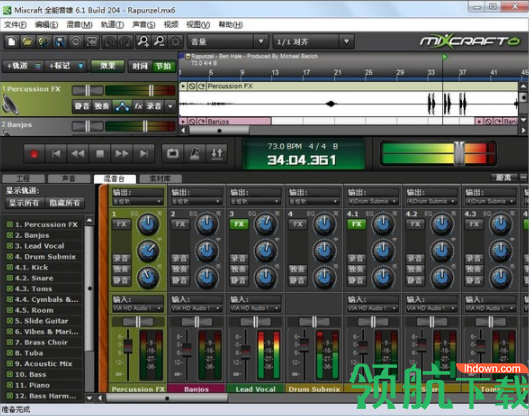
Task: Click the undo arrow icon
Action: pos(110,42)
